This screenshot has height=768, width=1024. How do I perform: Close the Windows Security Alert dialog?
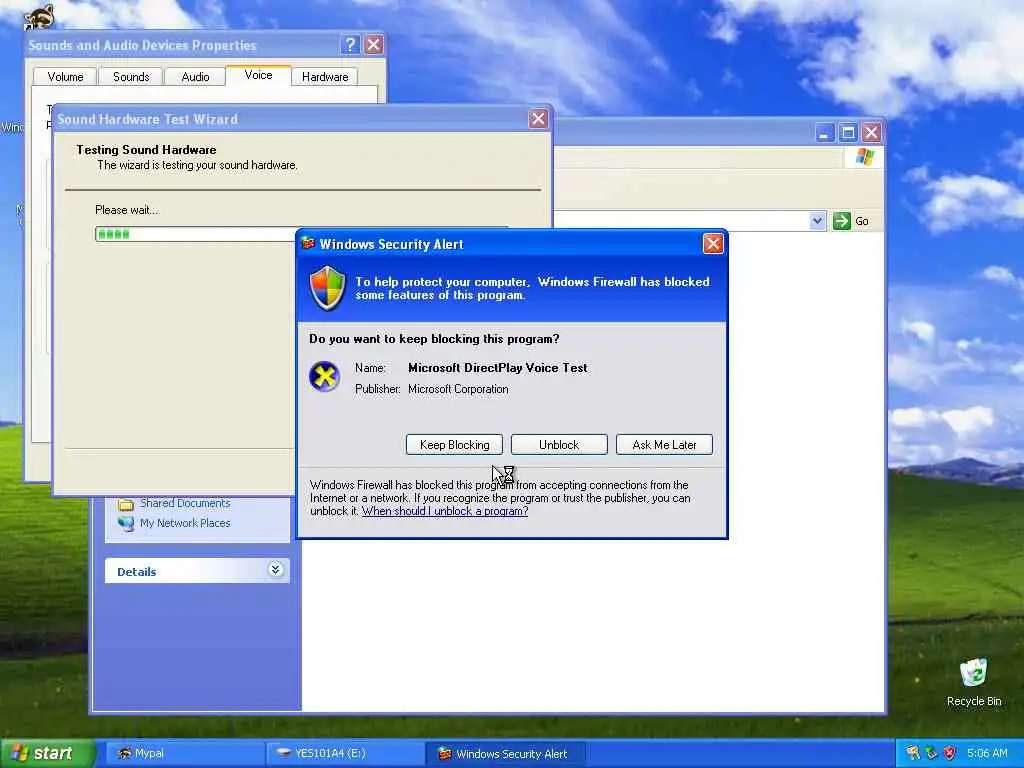[x=712, y=244]
